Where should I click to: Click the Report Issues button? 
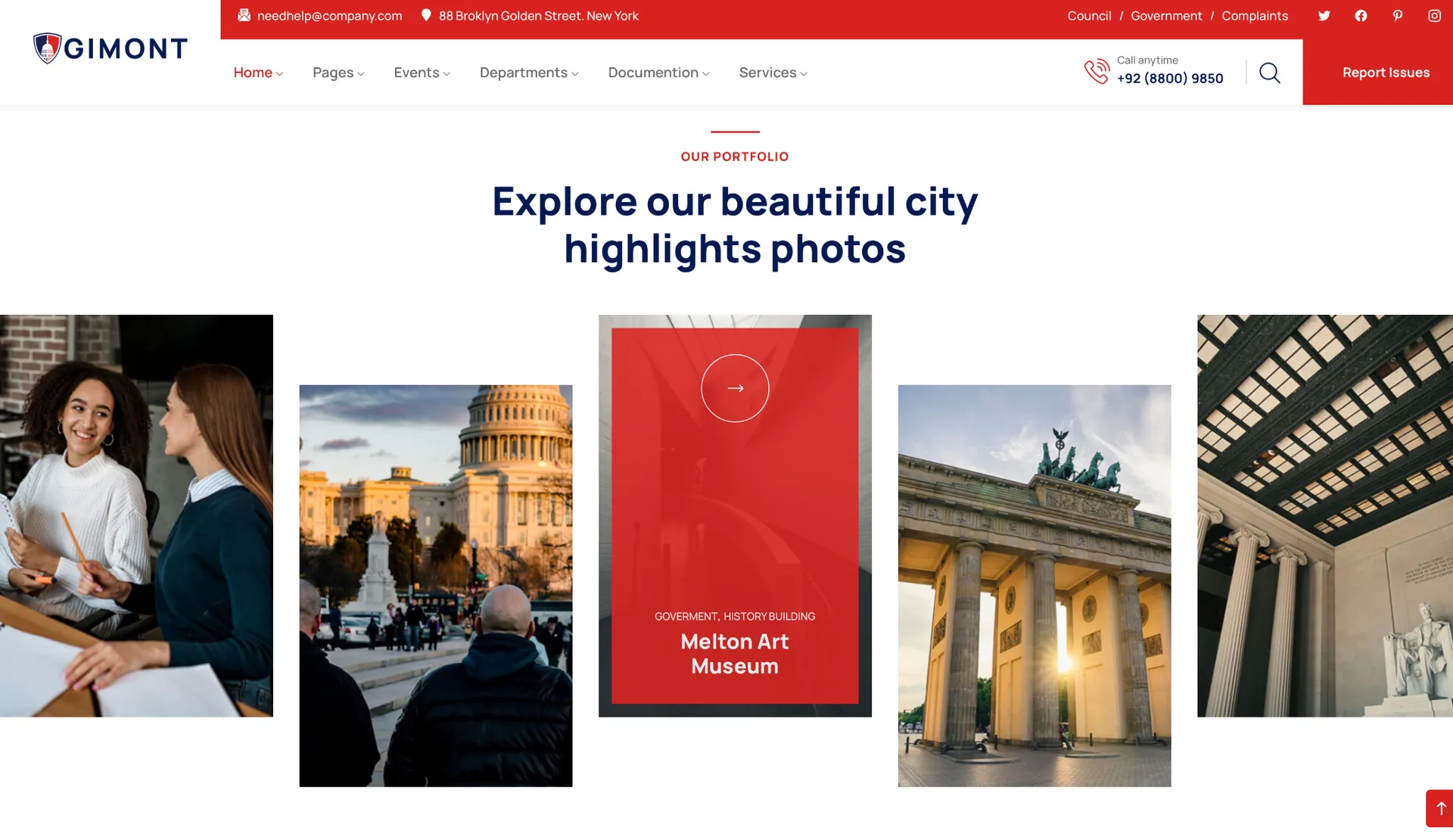click(1386, 73)
